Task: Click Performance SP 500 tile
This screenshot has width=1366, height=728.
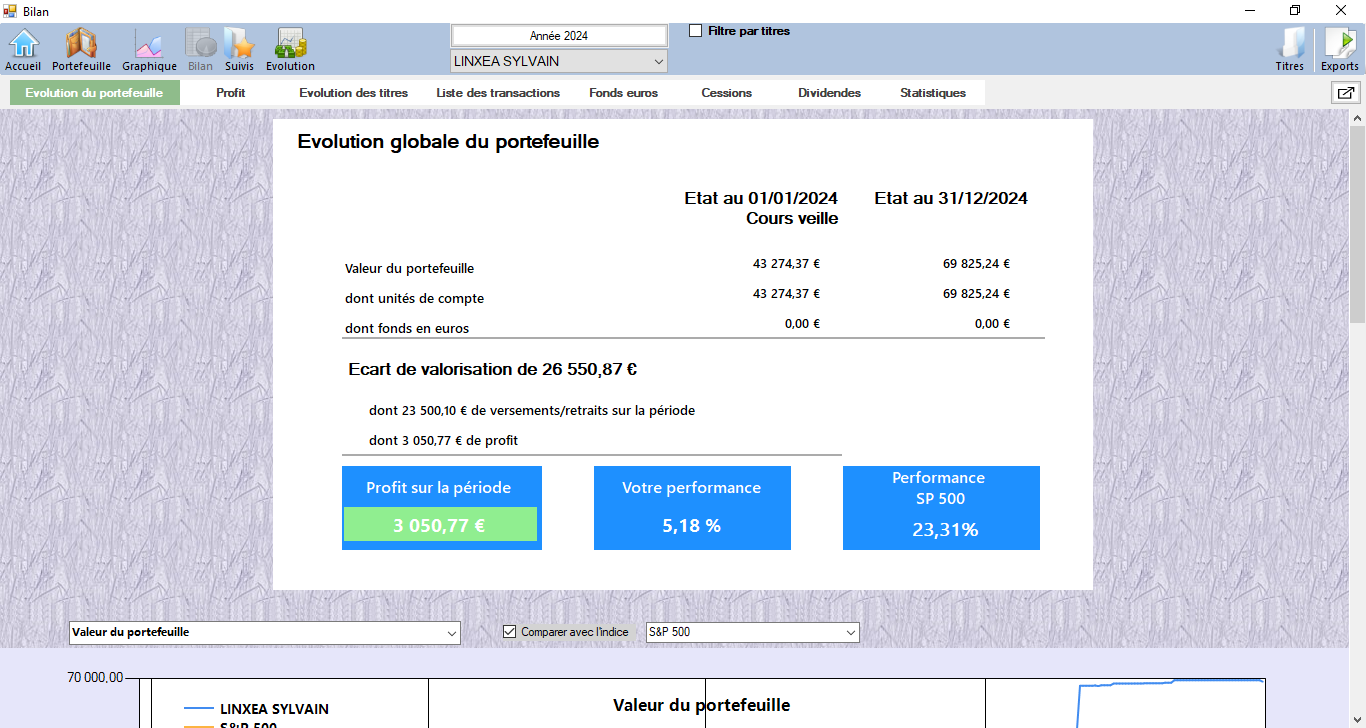Action: [x=941, y=507]
